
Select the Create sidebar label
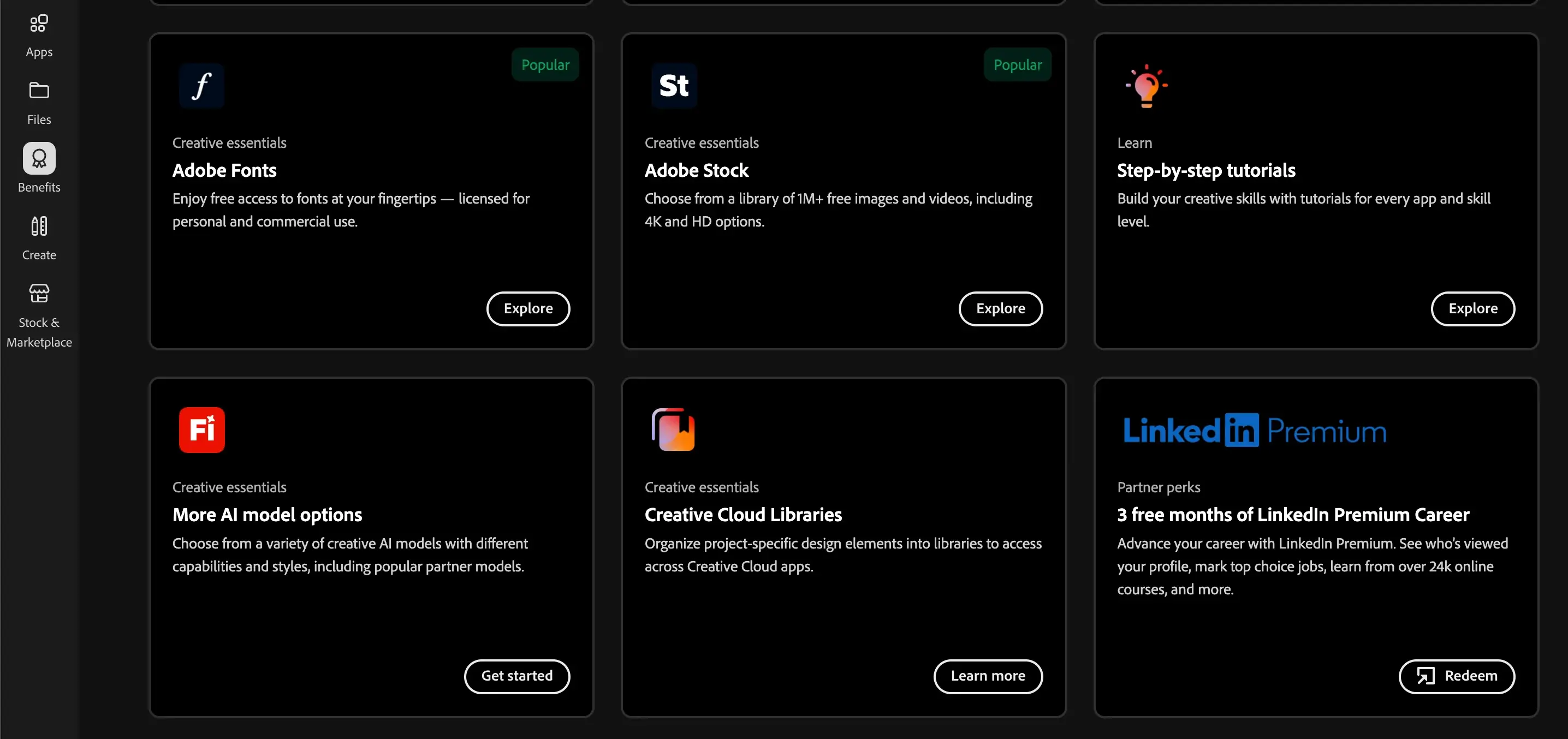(39, 255)
